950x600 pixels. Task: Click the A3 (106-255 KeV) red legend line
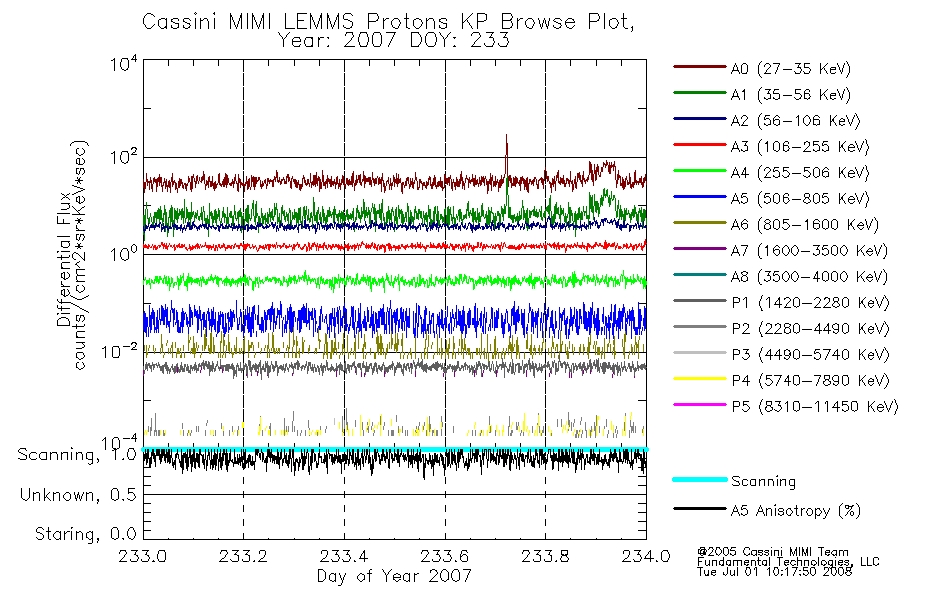tap(700, 145)
